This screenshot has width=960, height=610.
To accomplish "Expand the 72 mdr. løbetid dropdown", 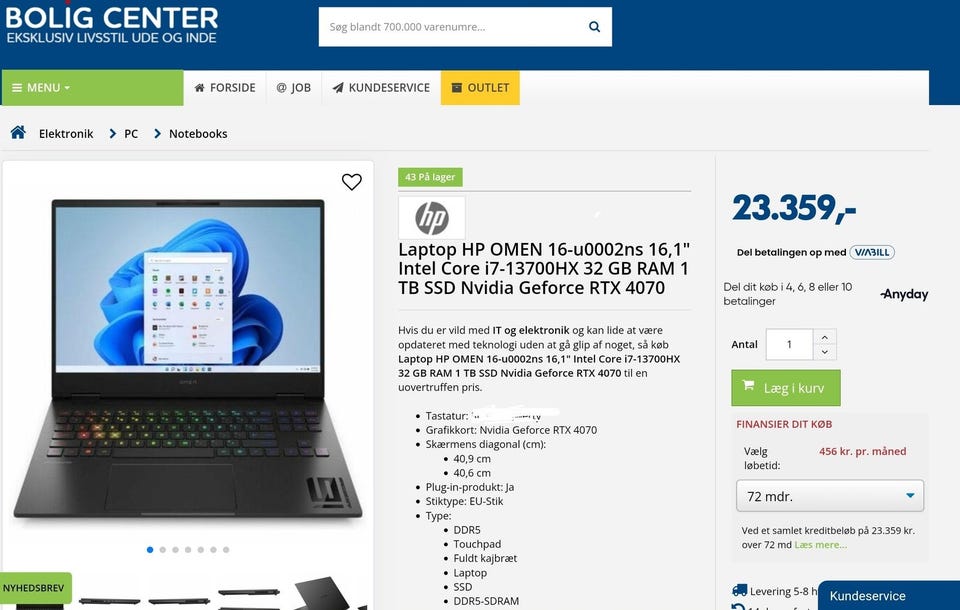I will click(x=830, y=496).
